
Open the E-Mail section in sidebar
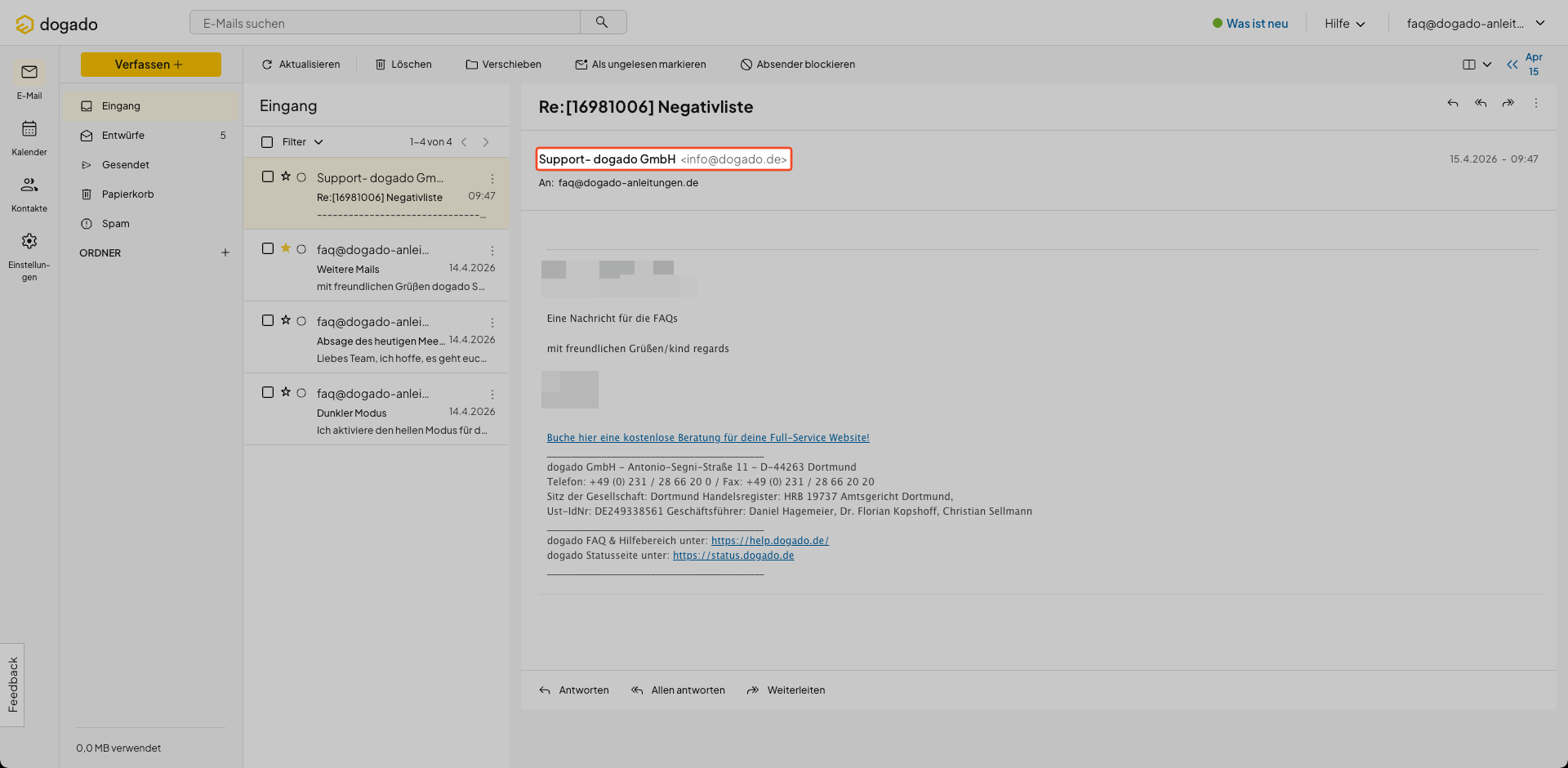[29, 81]
